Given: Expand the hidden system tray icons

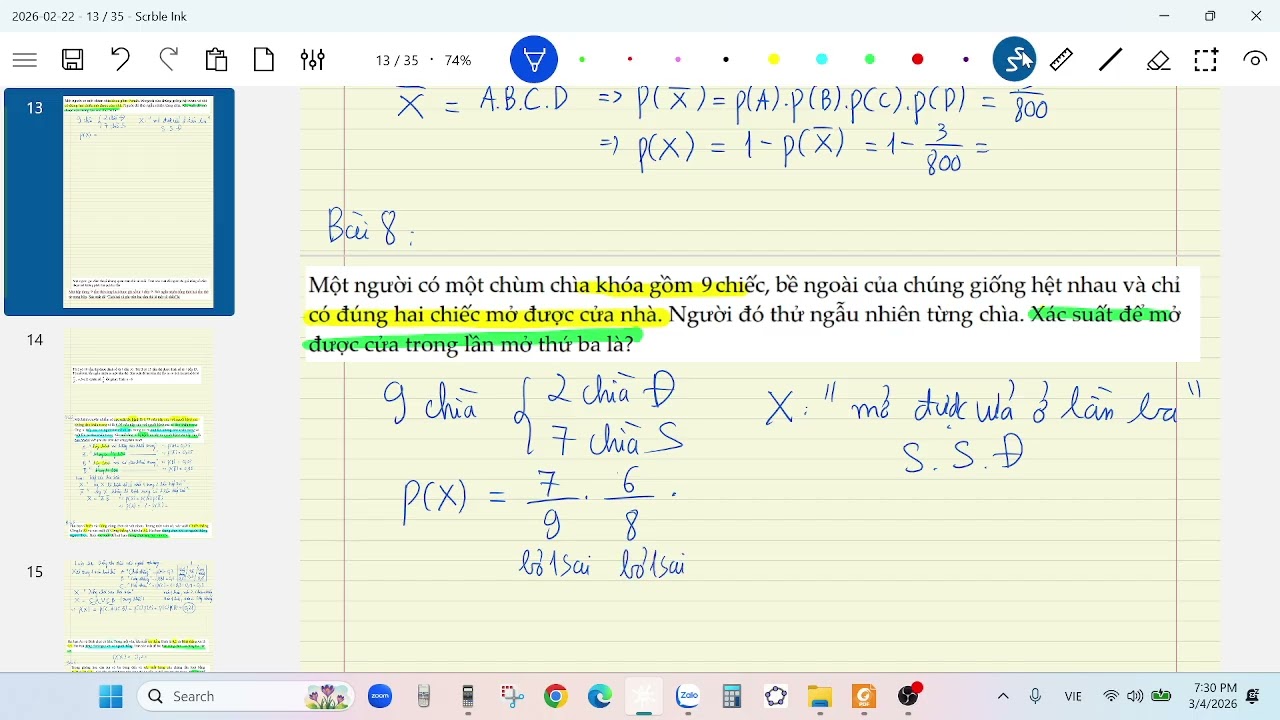Looking at the screenshot, I should tap(1003, 696).
